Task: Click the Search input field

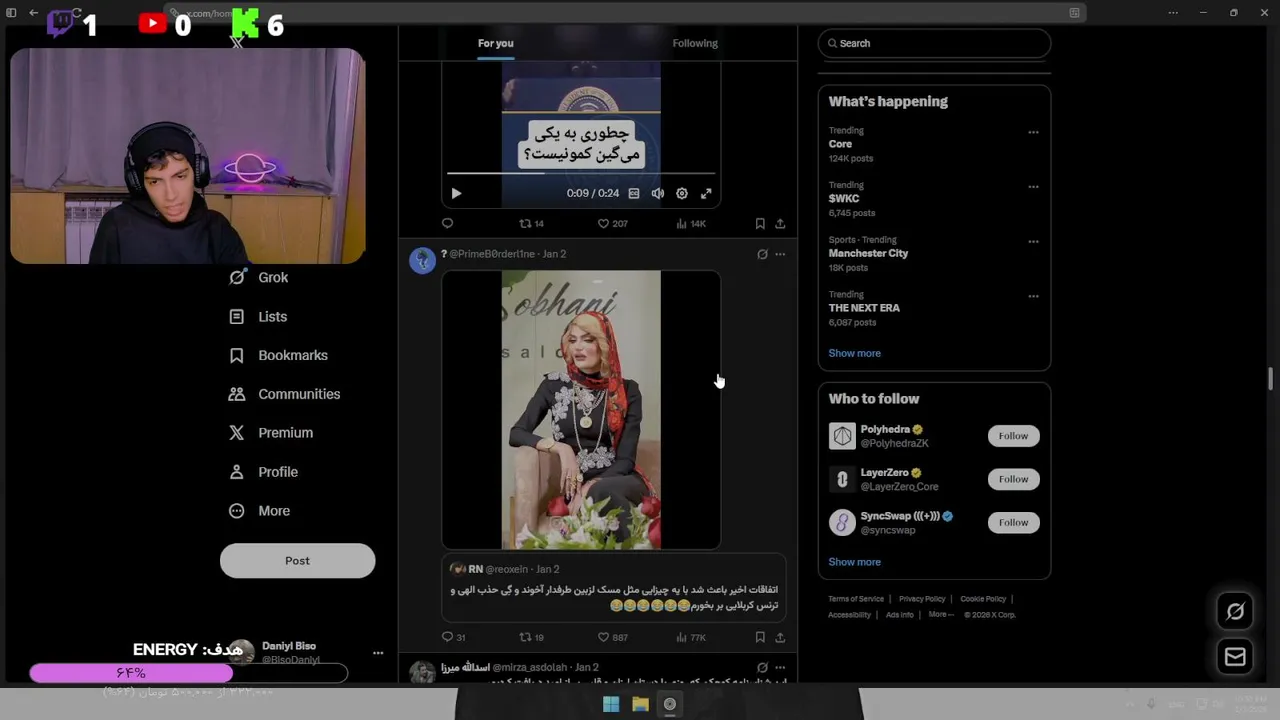Action: 934,43
